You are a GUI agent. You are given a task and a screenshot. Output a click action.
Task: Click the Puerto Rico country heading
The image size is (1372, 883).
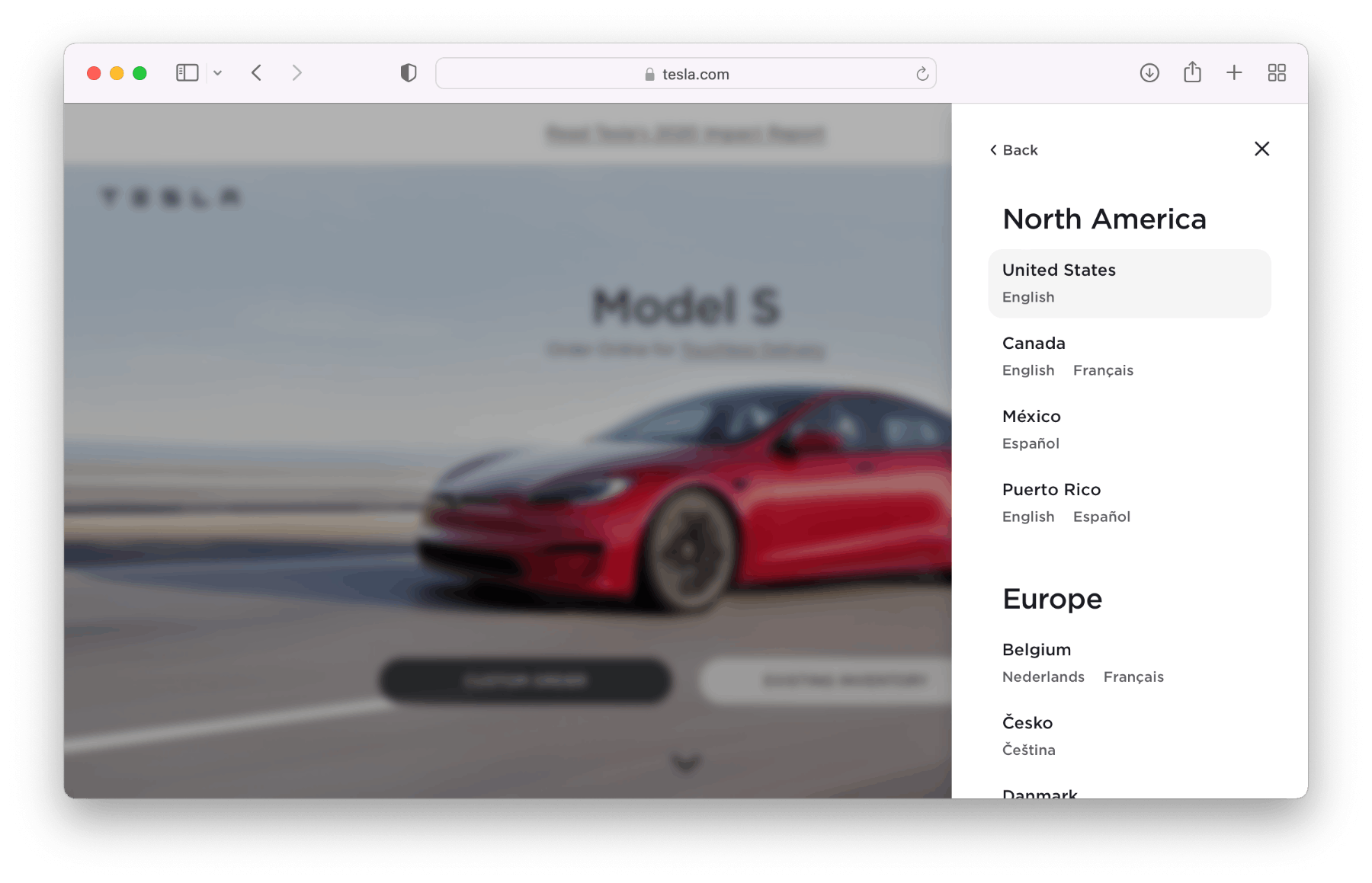(1051, 489)
